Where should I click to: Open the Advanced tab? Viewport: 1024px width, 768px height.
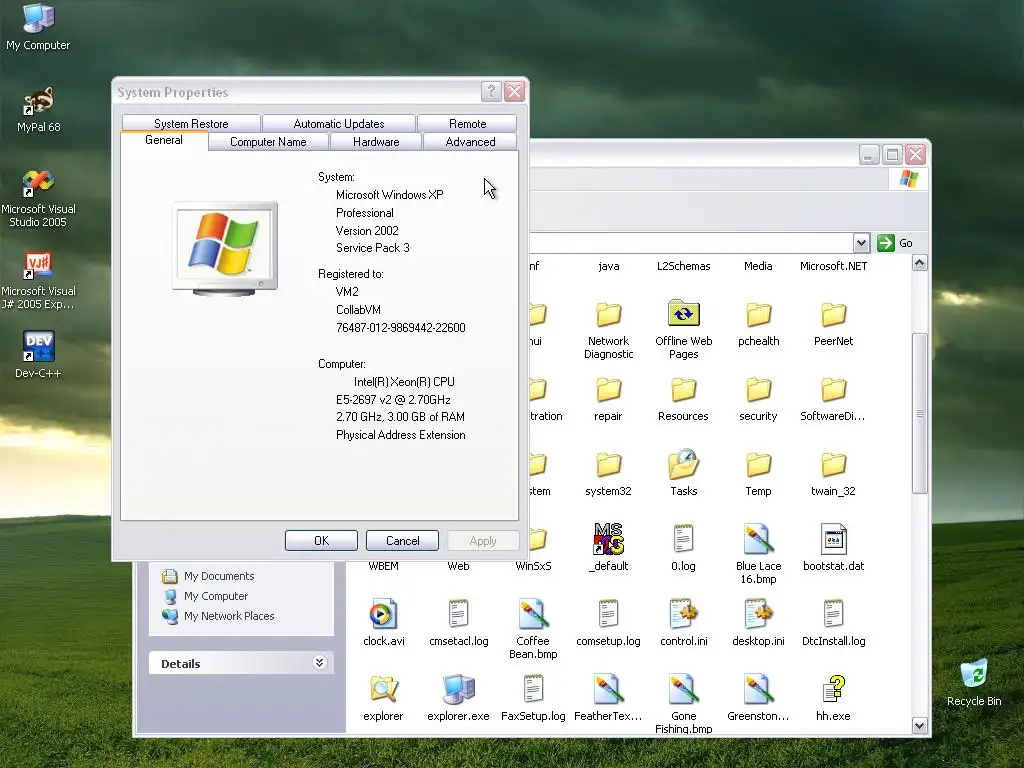(470, 142)
